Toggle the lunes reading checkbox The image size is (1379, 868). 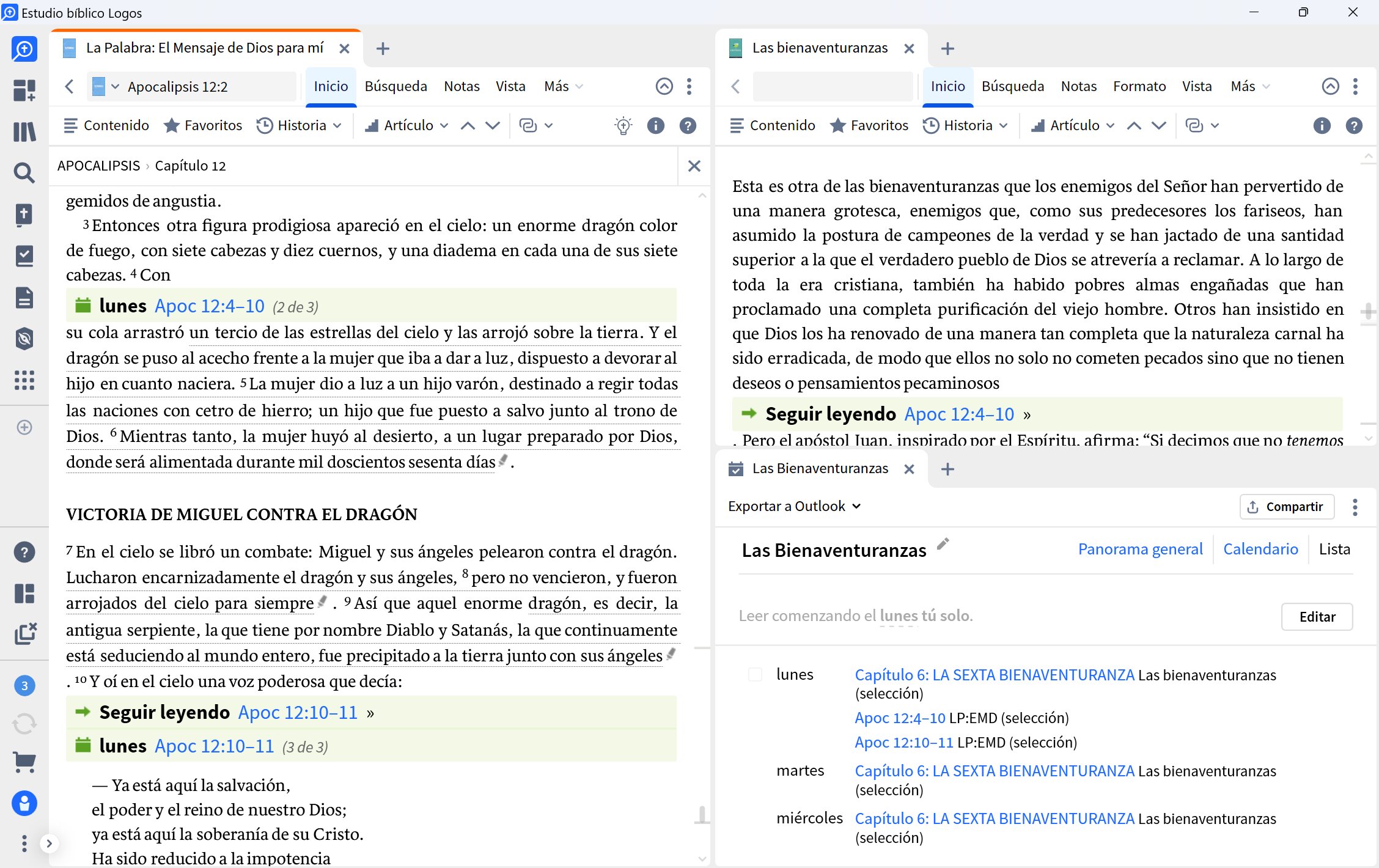(756, 674)
